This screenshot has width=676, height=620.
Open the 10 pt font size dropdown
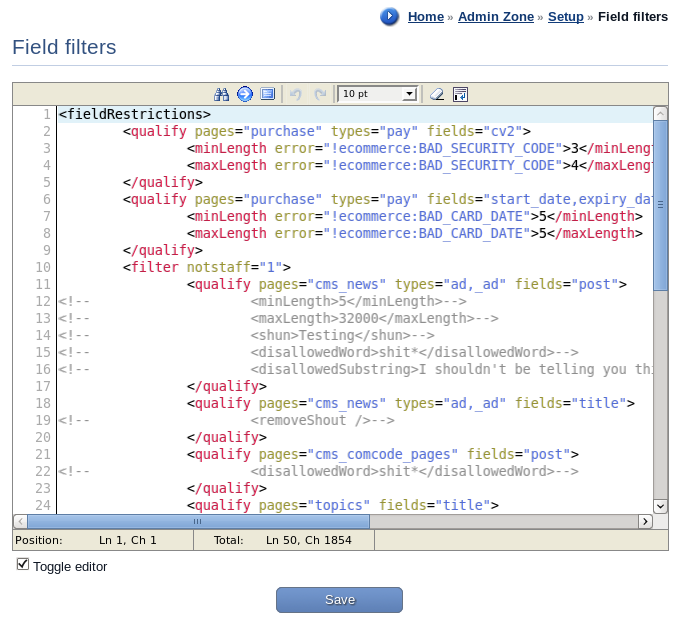377,94
